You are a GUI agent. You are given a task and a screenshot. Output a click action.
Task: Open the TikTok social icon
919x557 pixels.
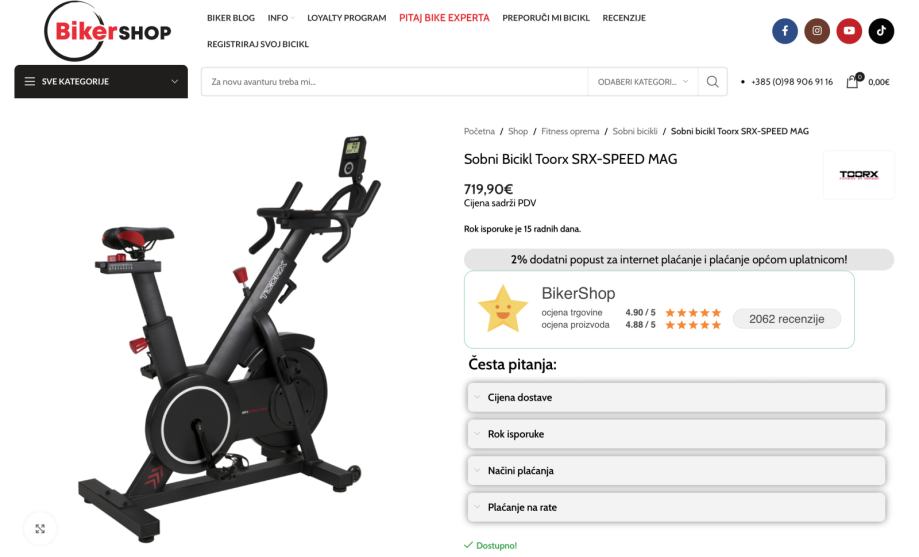click(x=881, y=31)
